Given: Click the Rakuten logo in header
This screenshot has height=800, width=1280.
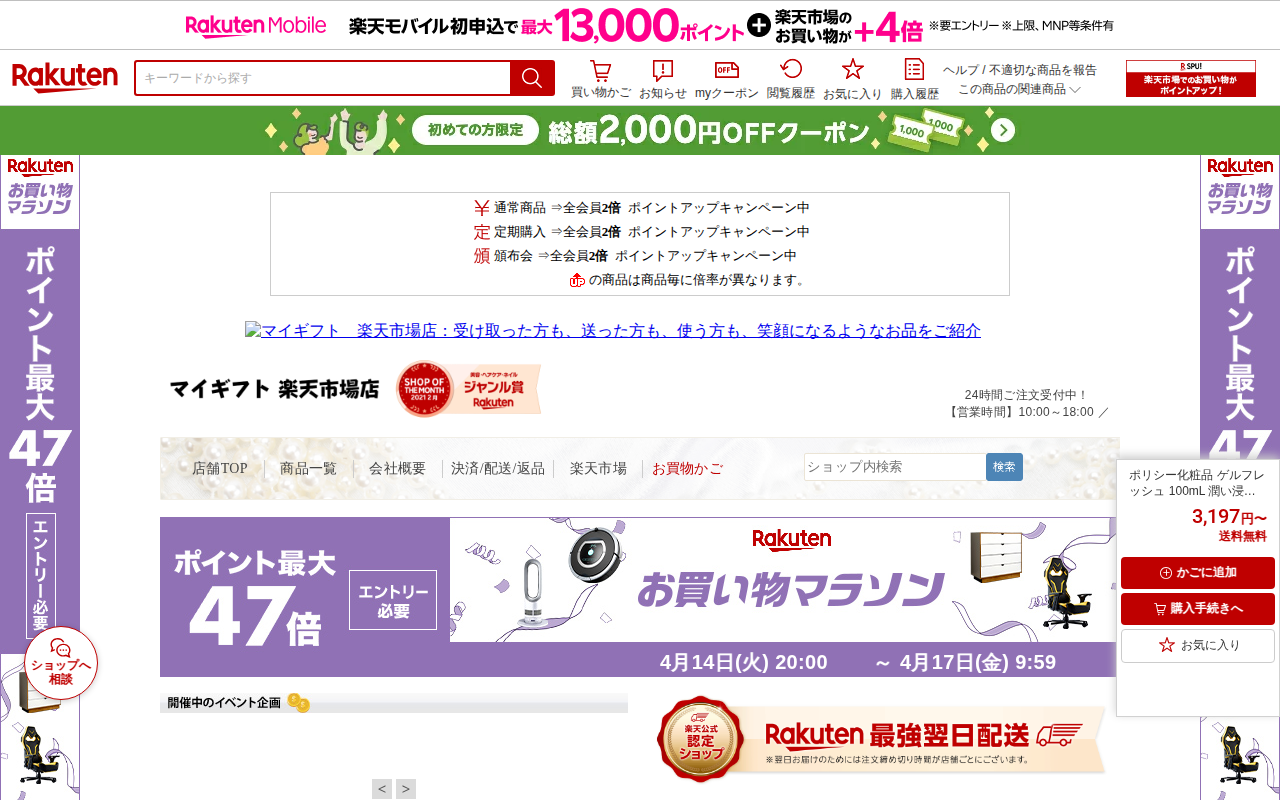Looking at the screenshot, I should pos(65,78).
